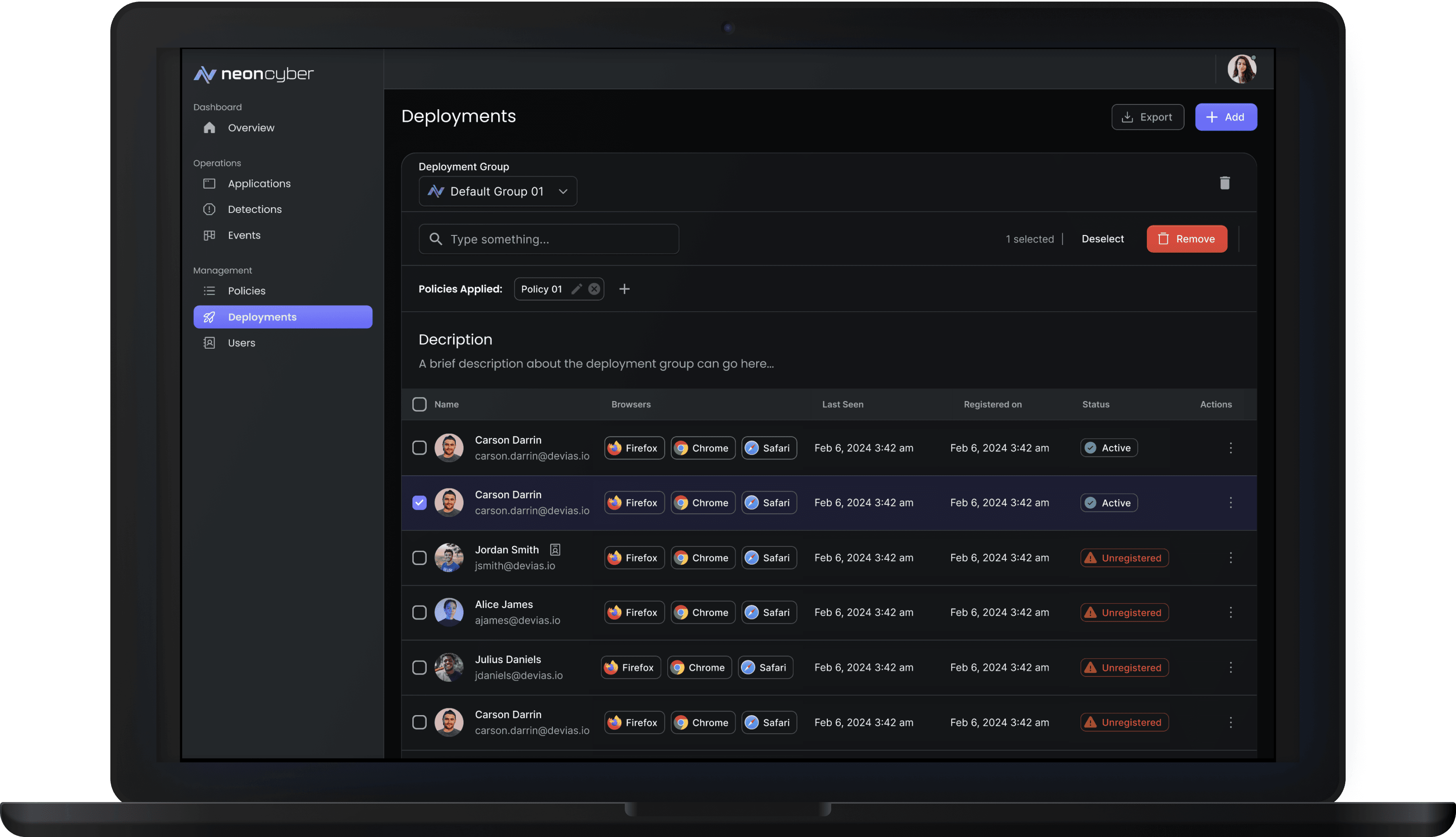Click the neoncyber logo
The image size is (1456, 837).
253,74
